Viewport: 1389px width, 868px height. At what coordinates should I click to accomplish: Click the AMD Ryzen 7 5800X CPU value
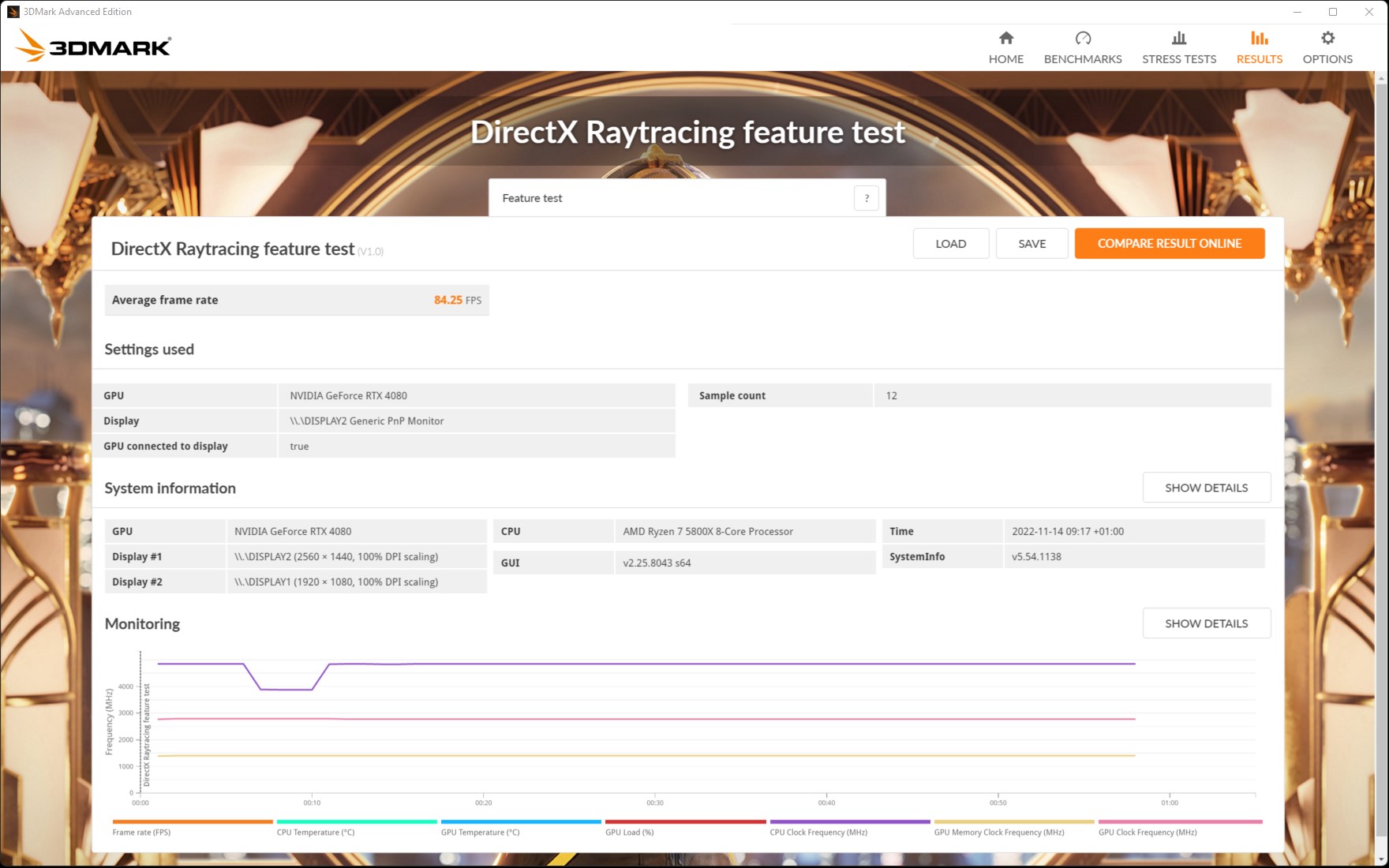708,531
